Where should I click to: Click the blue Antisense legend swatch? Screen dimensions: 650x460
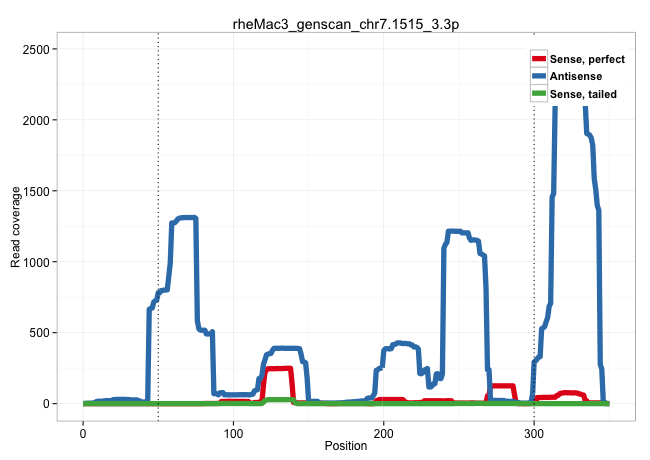tap(539, 76)
